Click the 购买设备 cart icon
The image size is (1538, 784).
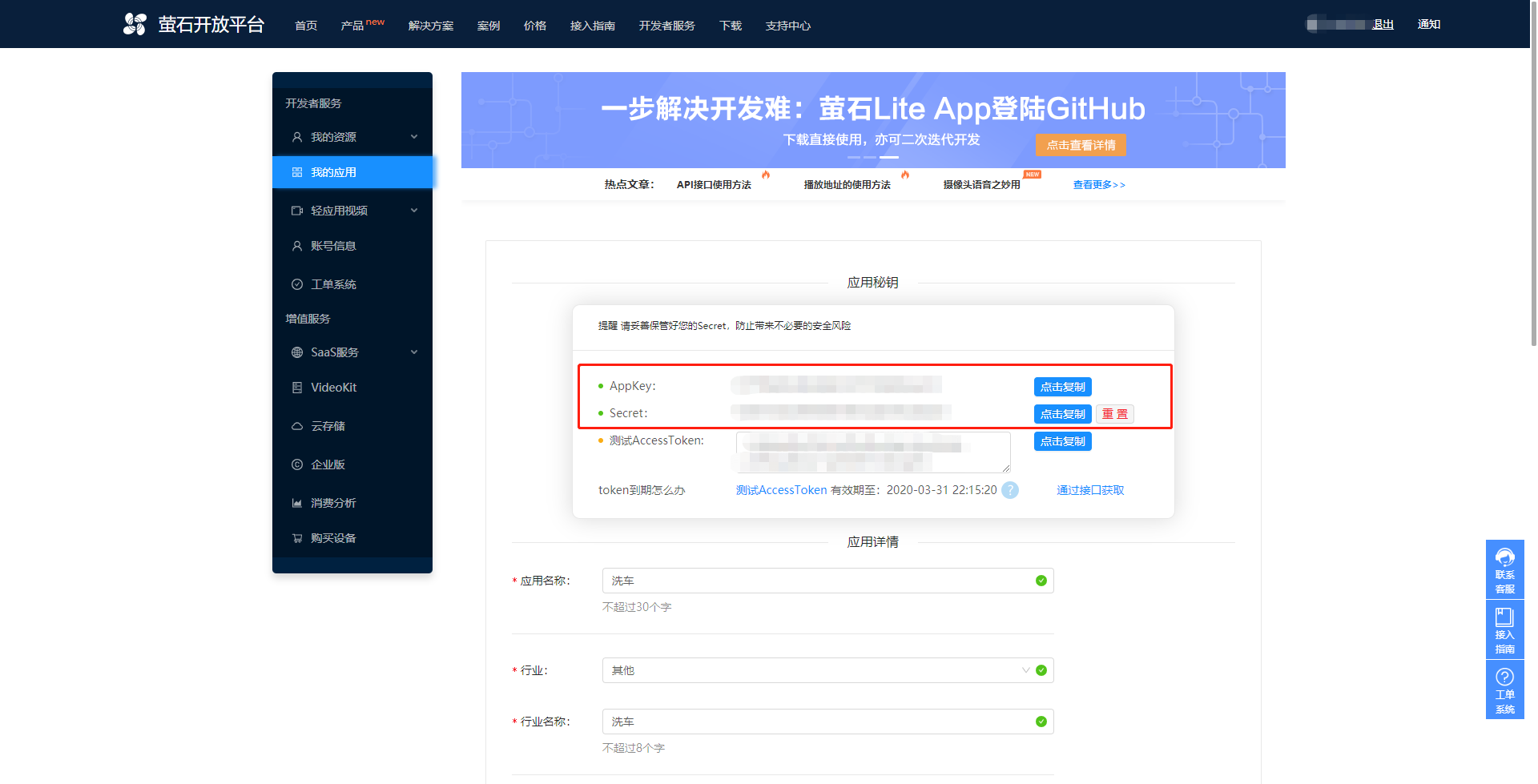click(297, 538)
